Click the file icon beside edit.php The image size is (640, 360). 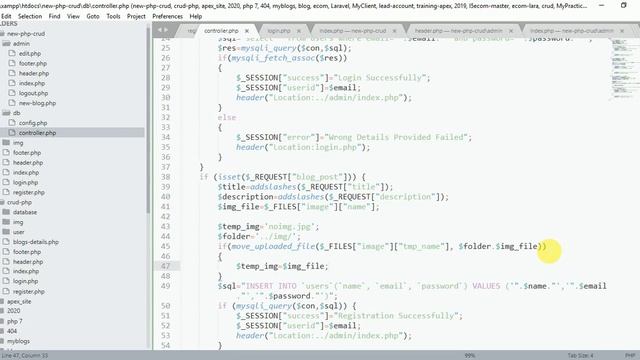12,53
